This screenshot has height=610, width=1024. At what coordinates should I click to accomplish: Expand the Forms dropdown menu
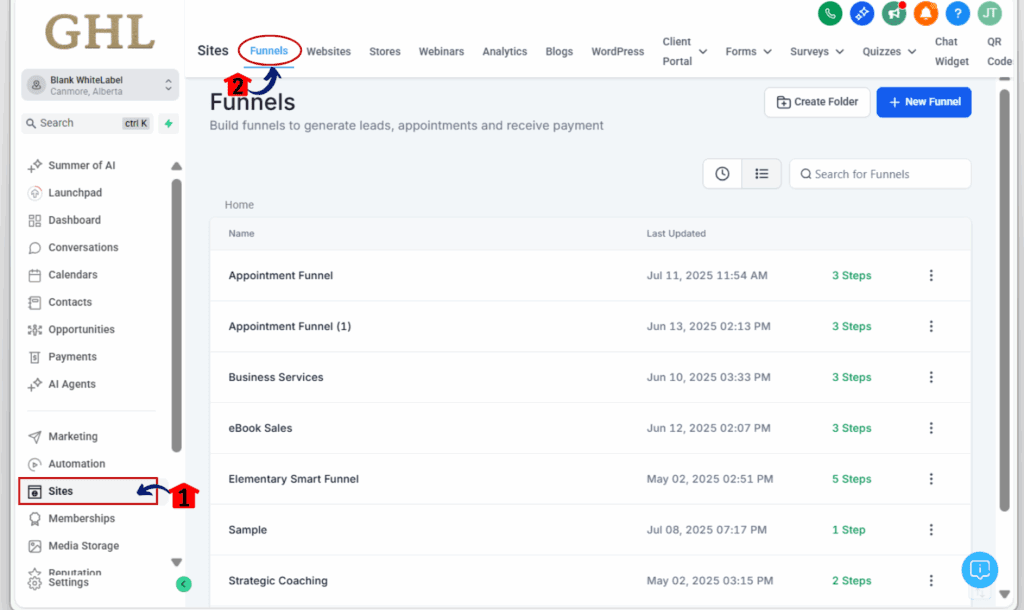[748, 51]
